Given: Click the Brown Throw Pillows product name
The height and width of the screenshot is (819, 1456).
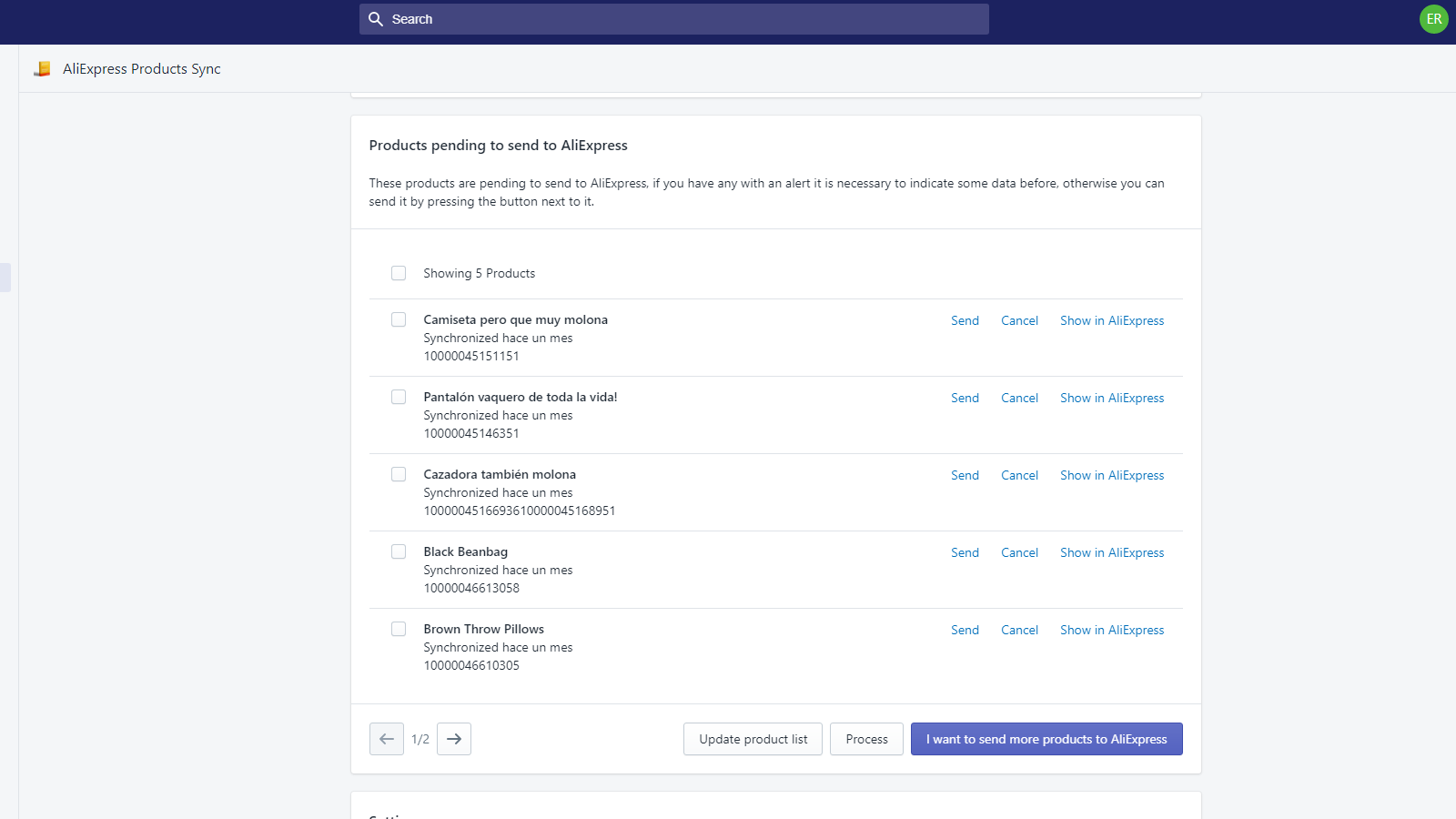Looking at the screenshot, I should 484,629.
